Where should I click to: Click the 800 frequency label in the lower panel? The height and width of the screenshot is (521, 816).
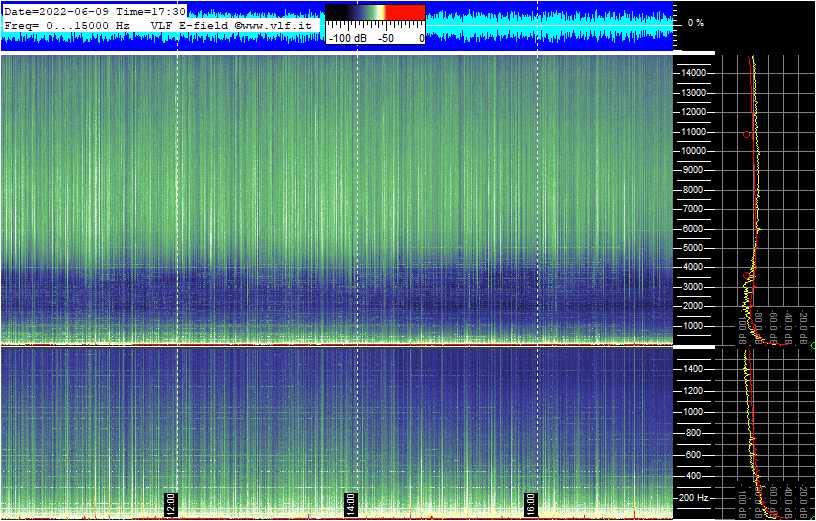coord(695,433)
